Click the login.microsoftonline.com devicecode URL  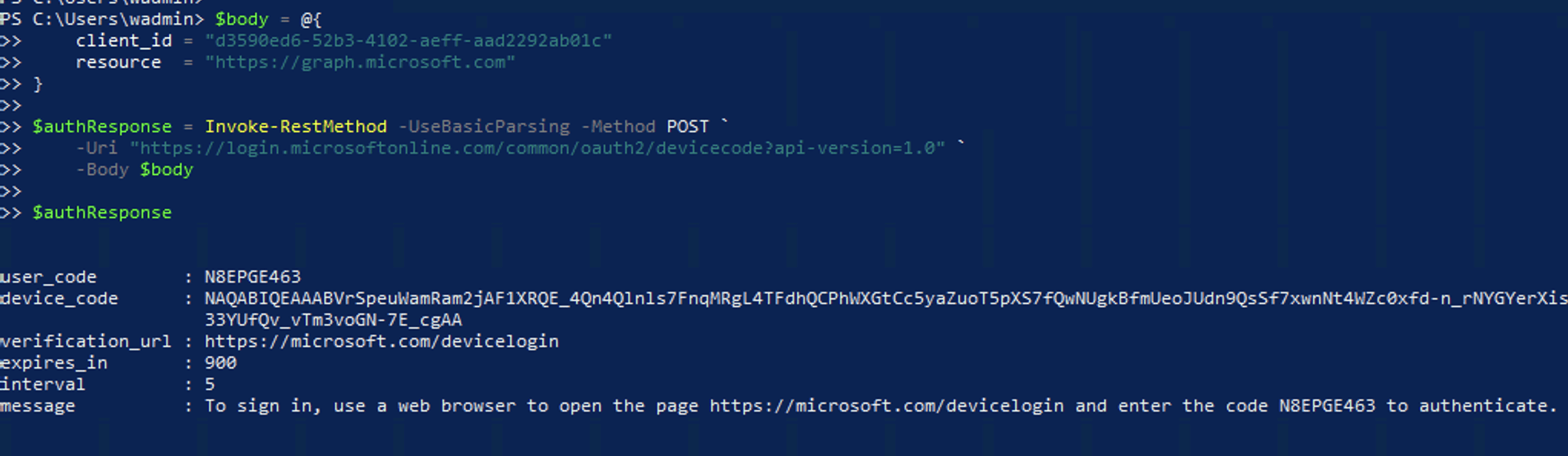538,148
